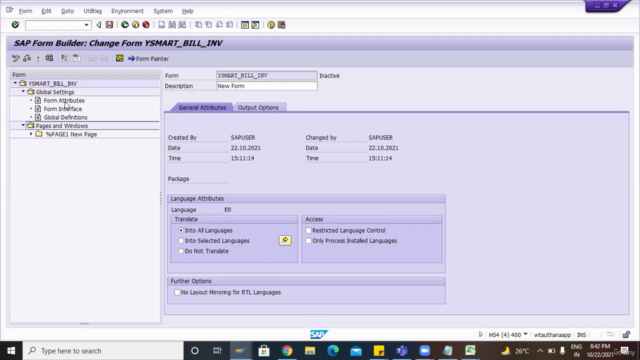The width and height of the screenshot is (640, 360).
Task: Check No Layout Mirroring for RTL Languages
Action: [x=177, y=292]
